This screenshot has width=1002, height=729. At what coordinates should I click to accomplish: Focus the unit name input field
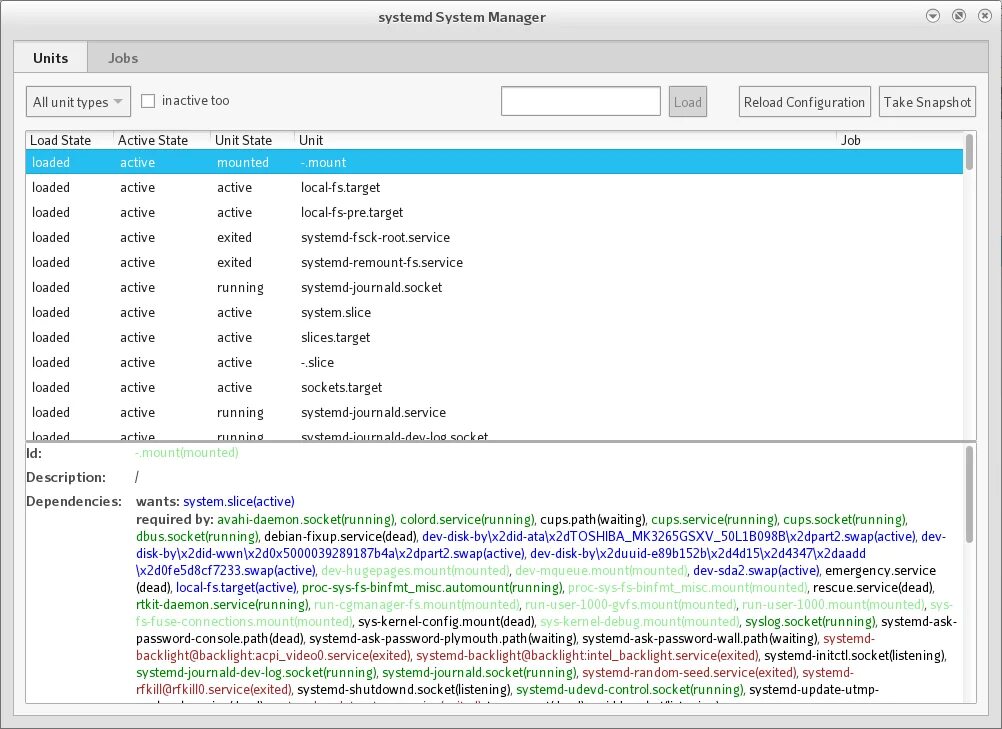580,101
